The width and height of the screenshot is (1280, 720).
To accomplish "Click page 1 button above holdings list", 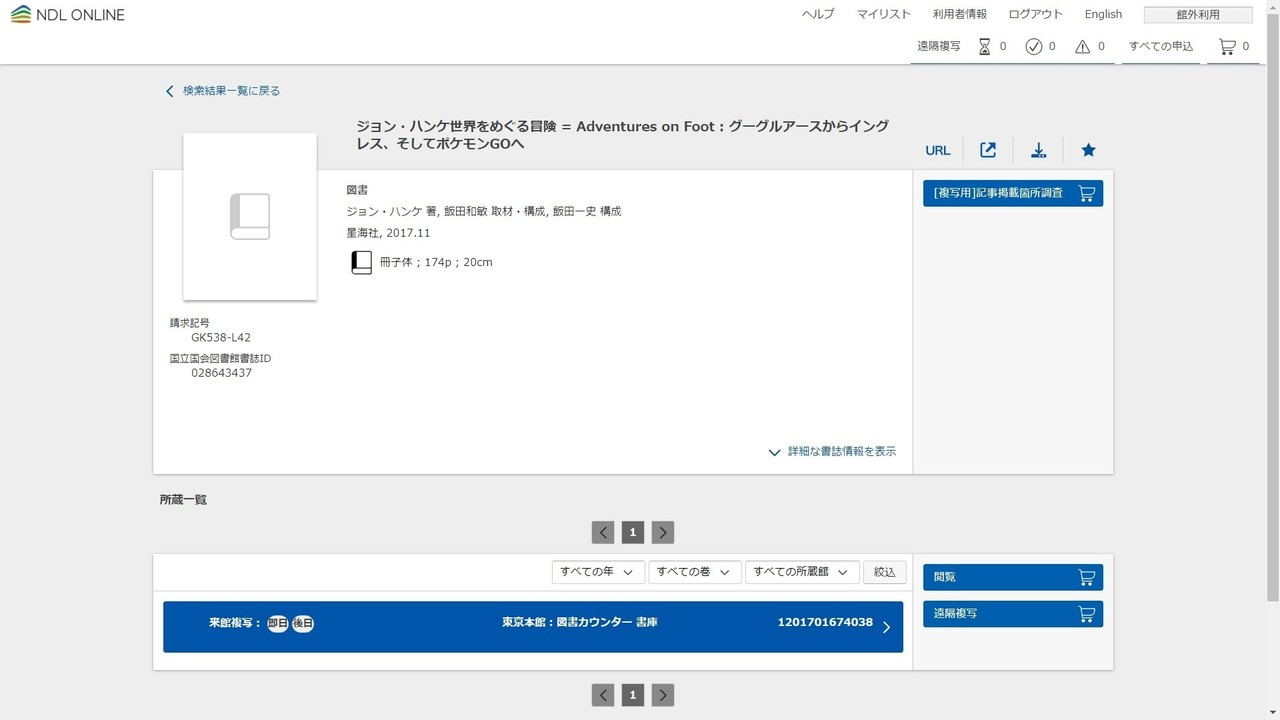I will click(x=632, y=532).
